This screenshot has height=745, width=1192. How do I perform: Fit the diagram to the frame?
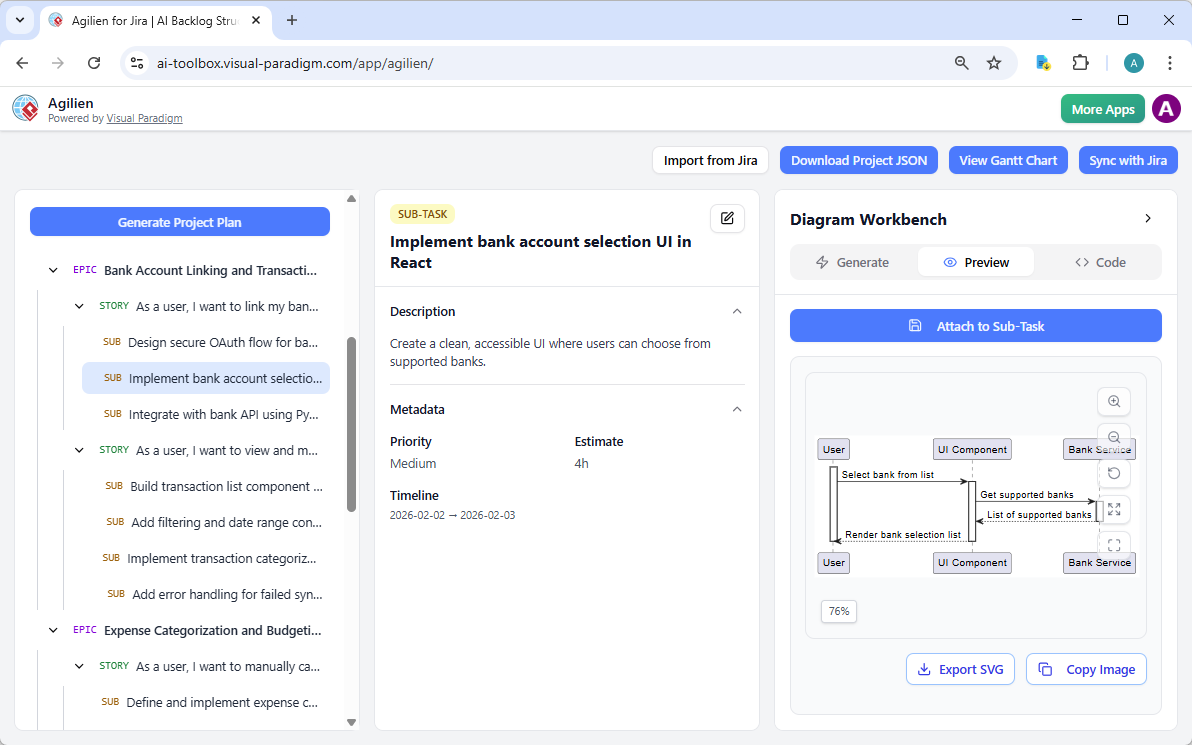(1114, 544)
